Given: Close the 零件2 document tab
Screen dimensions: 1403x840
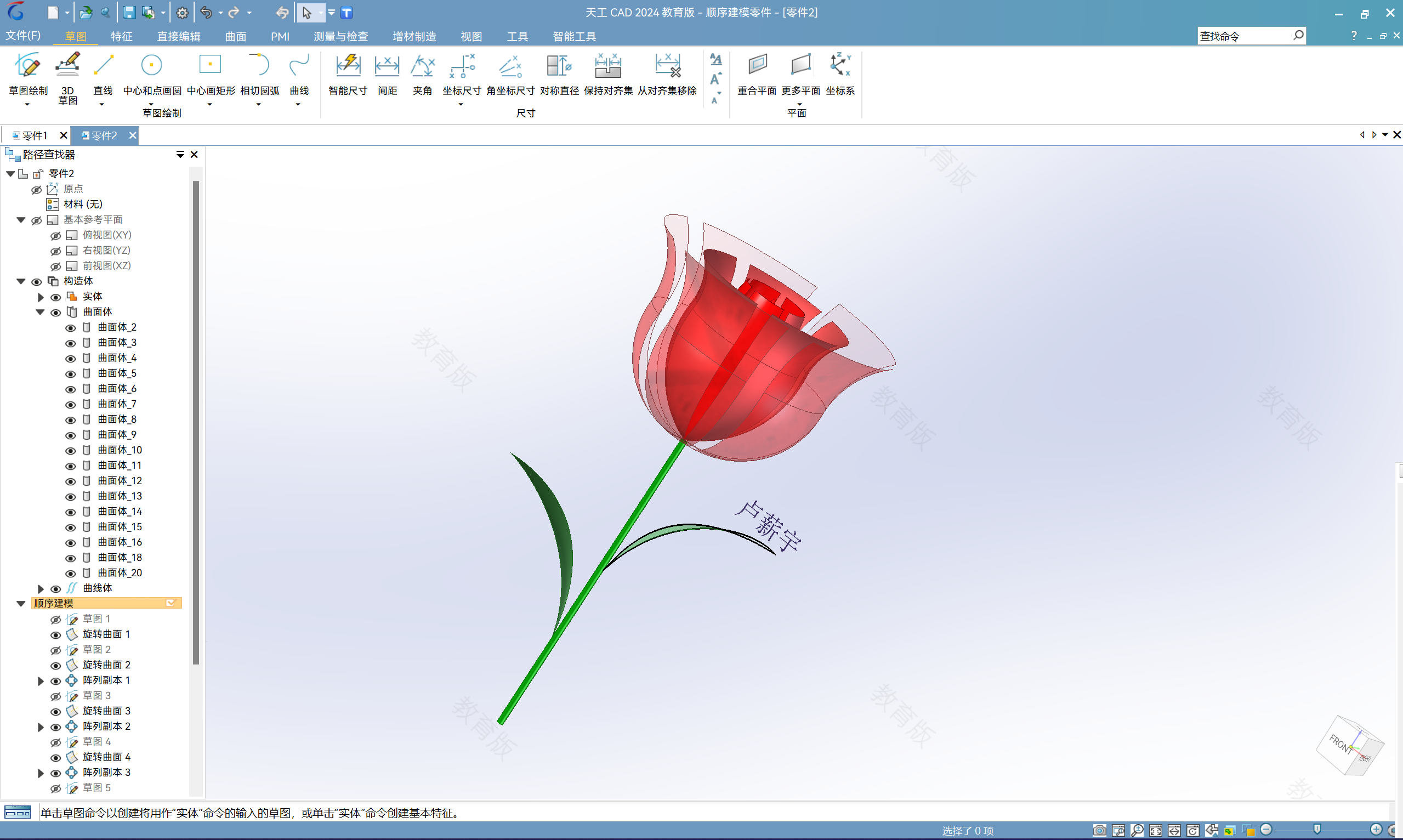Looking at the screenshot, I should tap(133, 135).
